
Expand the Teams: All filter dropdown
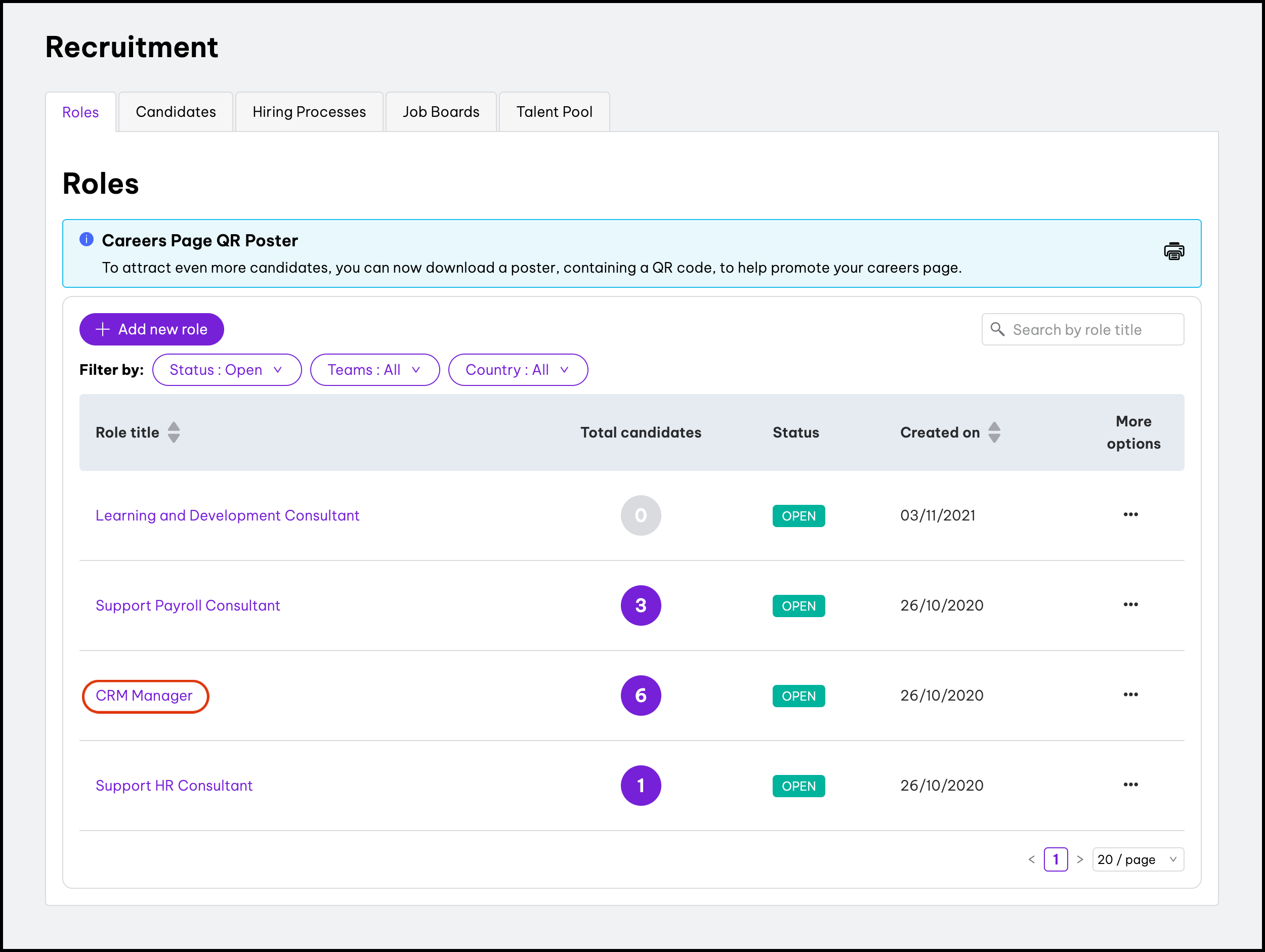coord(374,370)
